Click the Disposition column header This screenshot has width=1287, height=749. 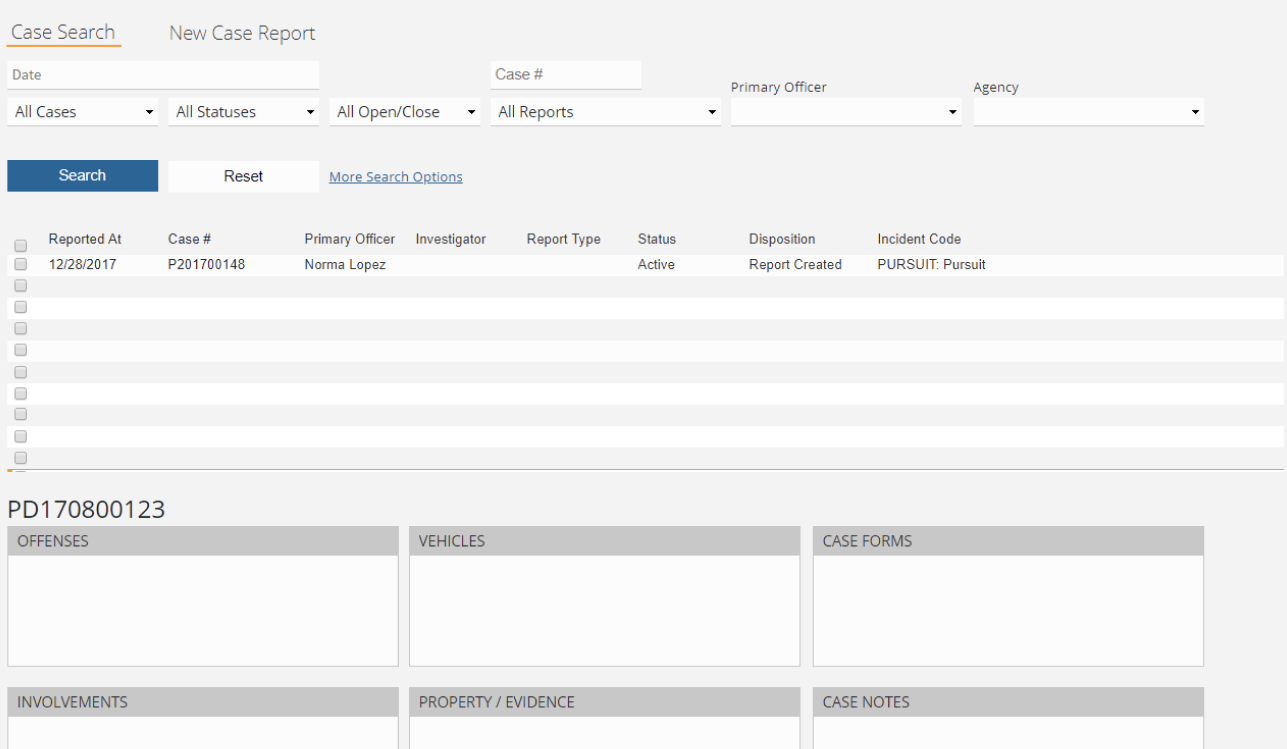[782, 239]
